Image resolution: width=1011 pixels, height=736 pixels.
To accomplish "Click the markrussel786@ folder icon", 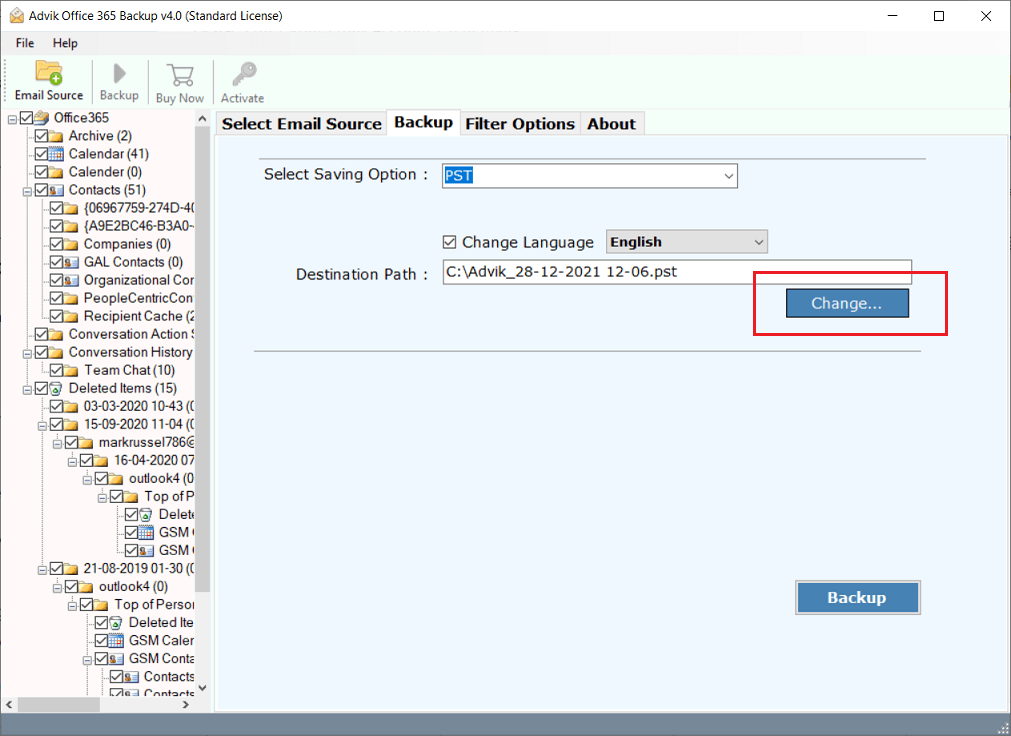I will pyautogui.click(x=86, y=443).
